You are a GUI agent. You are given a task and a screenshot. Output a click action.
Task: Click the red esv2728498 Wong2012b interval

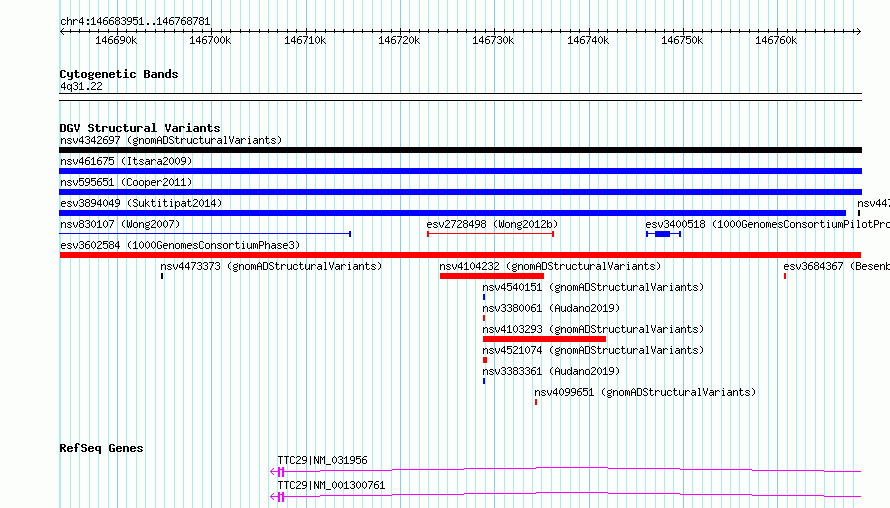coord(490,234)
